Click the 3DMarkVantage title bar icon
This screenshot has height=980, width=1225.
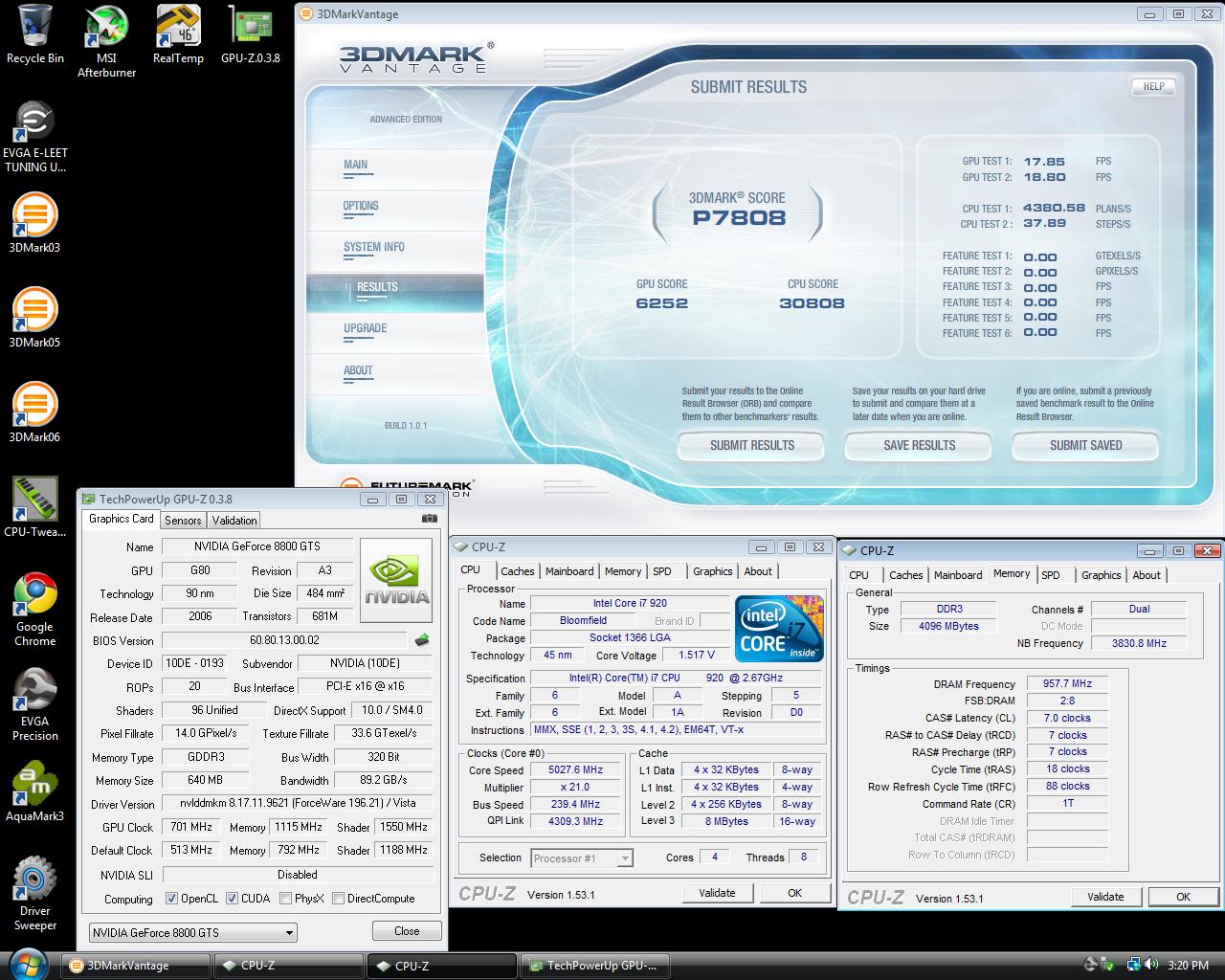[306, 14]
